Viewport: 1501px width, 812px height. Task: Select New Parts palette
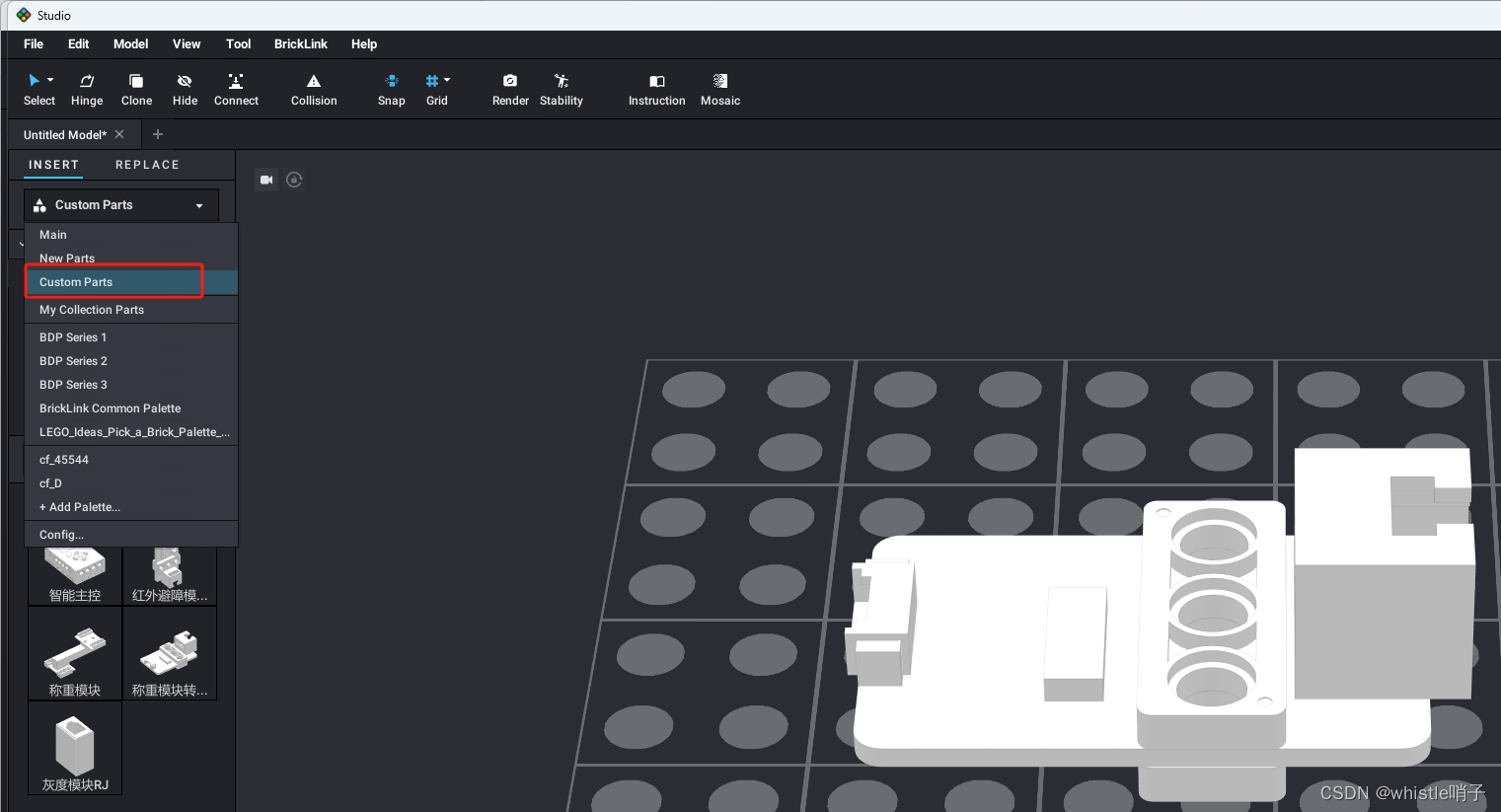131,258
